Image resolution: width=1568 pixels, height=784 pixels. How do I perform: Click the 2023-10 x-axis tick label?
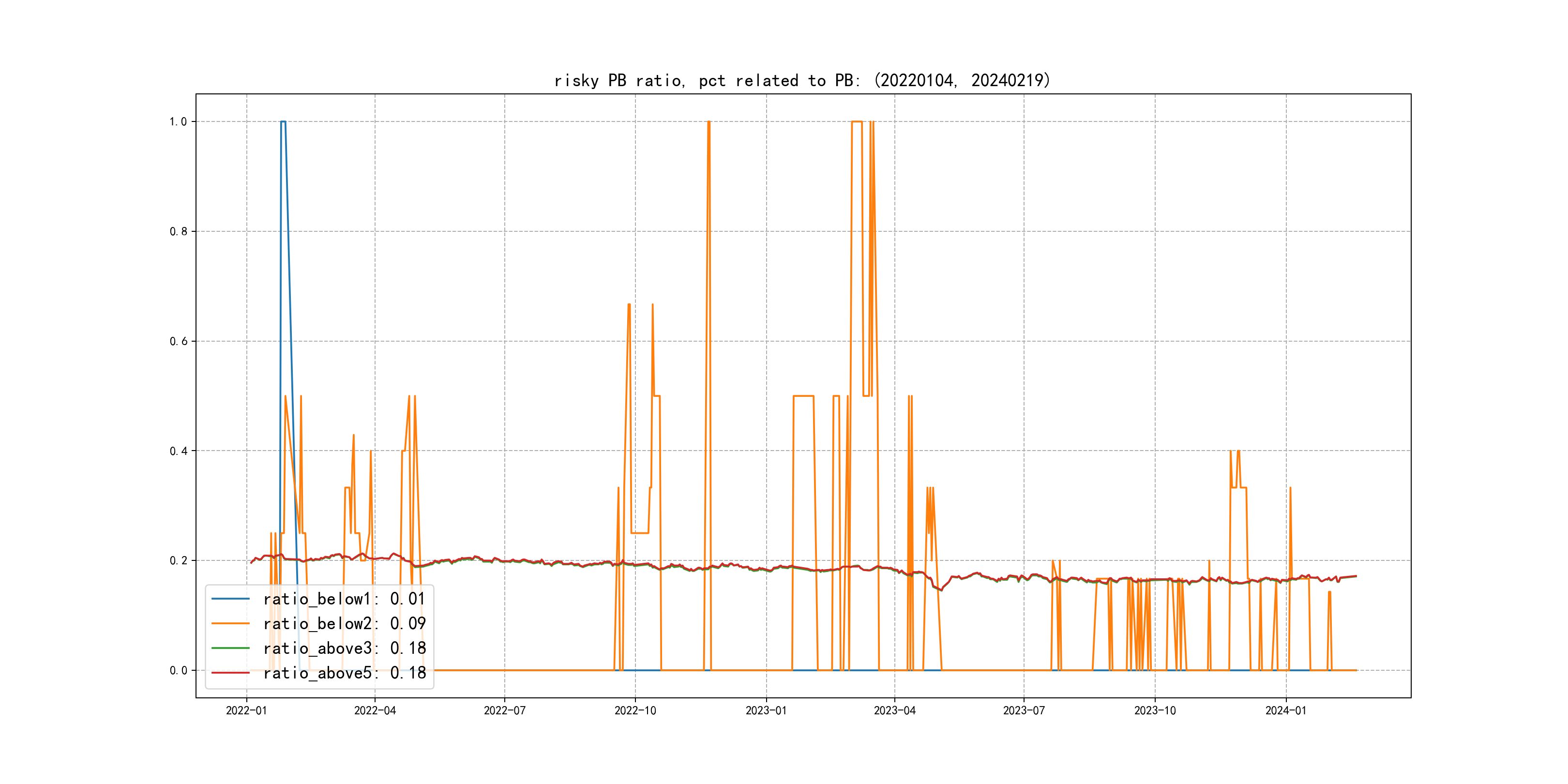[x=1155, y=710]
